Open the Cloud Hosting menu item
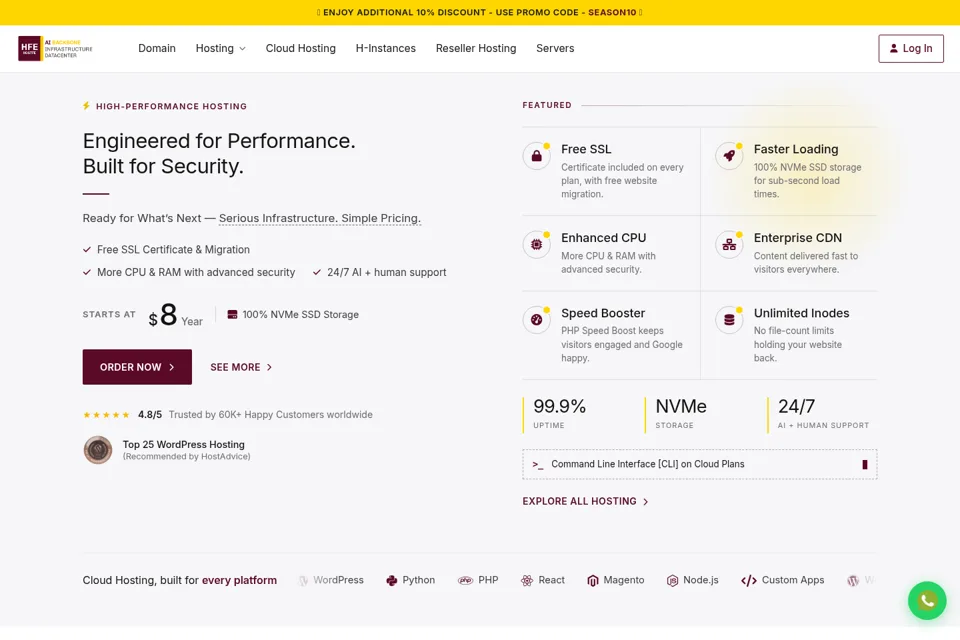The width and height of the screenshot is (960, 640). pyautogui.click(x=301, y=48)
